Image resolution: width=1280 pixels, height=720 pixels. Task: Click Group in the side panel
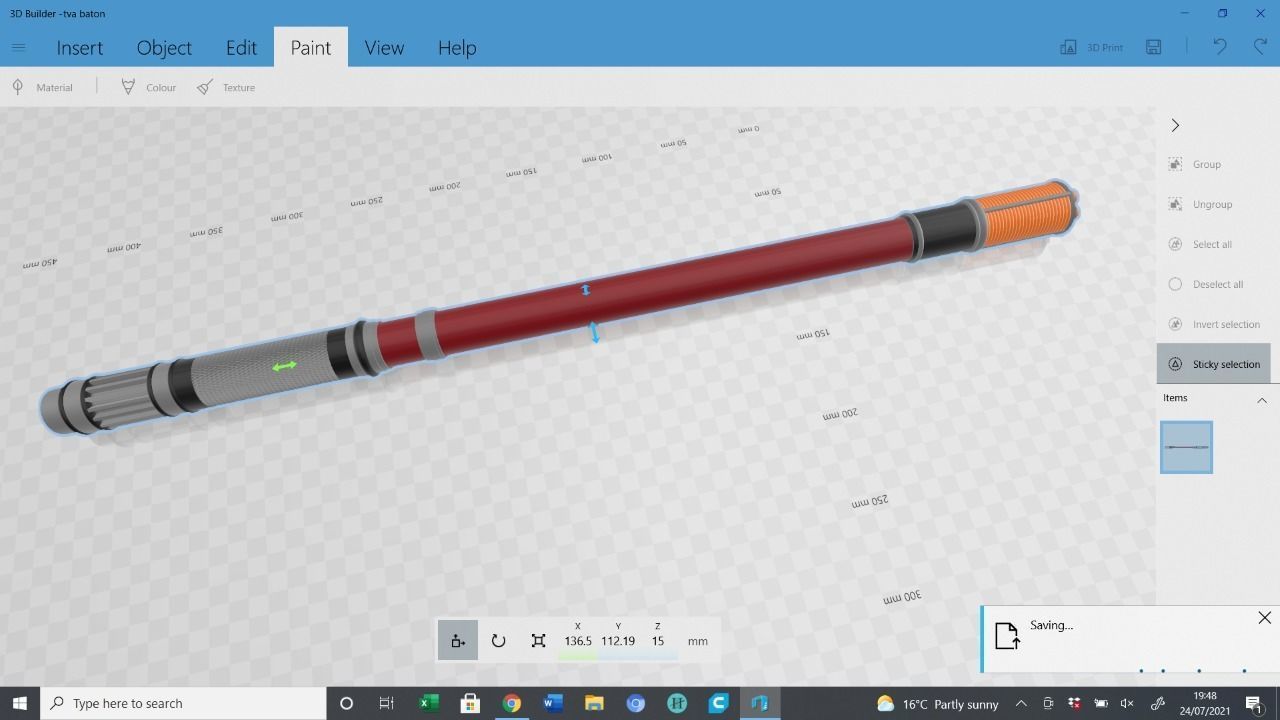pos(1195,164)
